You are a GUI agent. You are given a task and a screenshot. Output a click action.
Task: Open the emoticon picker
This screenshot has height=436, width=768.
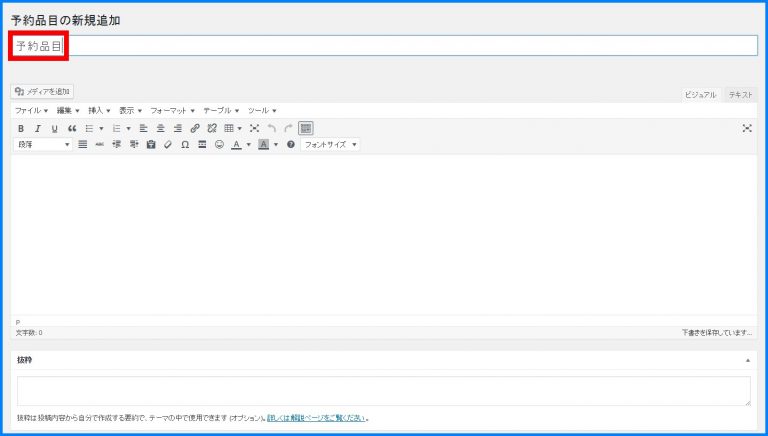coord(219,144)
